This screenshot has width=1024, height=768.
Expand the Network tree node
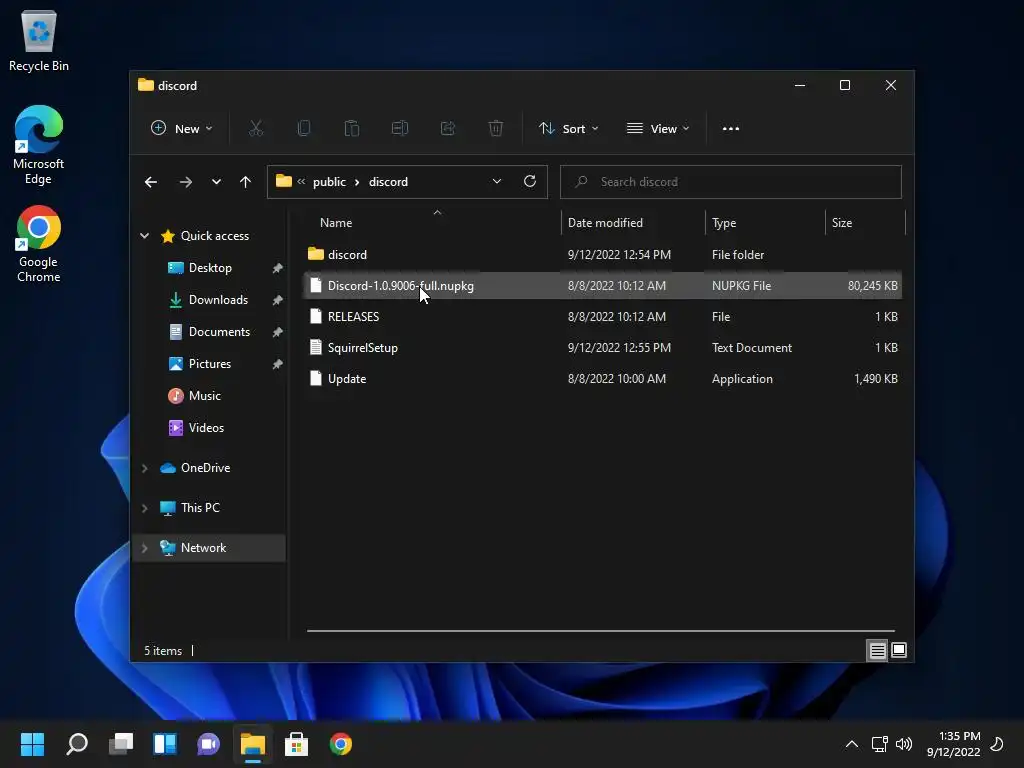click(144, 548)
